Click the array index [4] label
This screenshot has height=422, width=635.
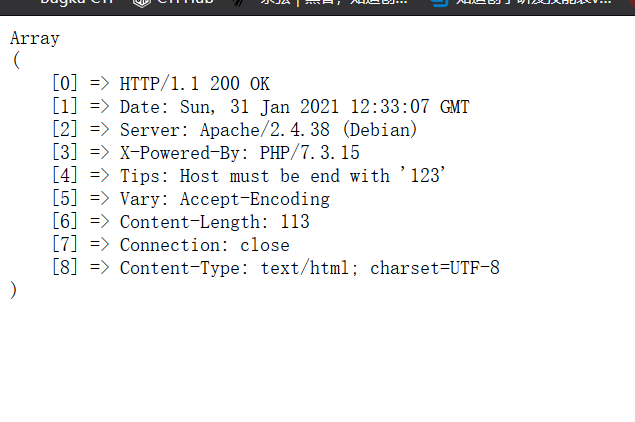coord(65,176)
